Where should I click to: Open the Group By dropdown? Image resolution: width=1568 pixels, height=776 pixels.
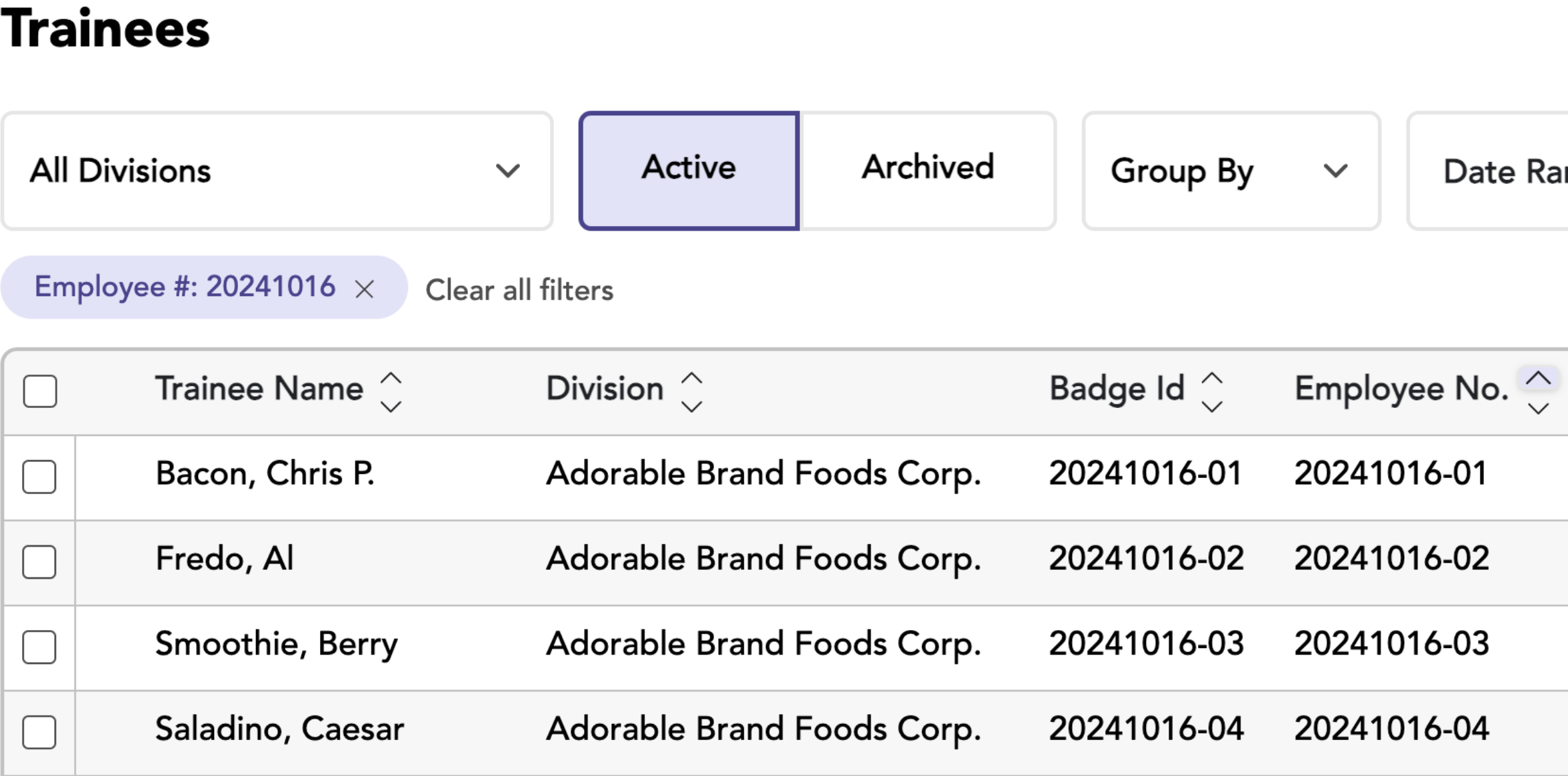click(x=1231, y=171)
